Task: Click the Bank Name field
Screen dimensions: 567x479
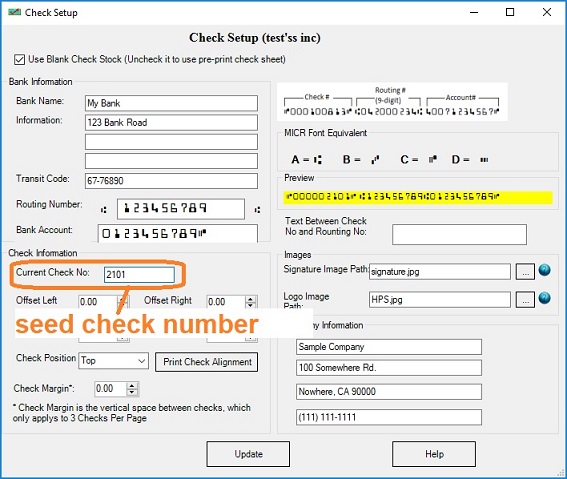Action: pyautogui.click(x=171, y=103)
